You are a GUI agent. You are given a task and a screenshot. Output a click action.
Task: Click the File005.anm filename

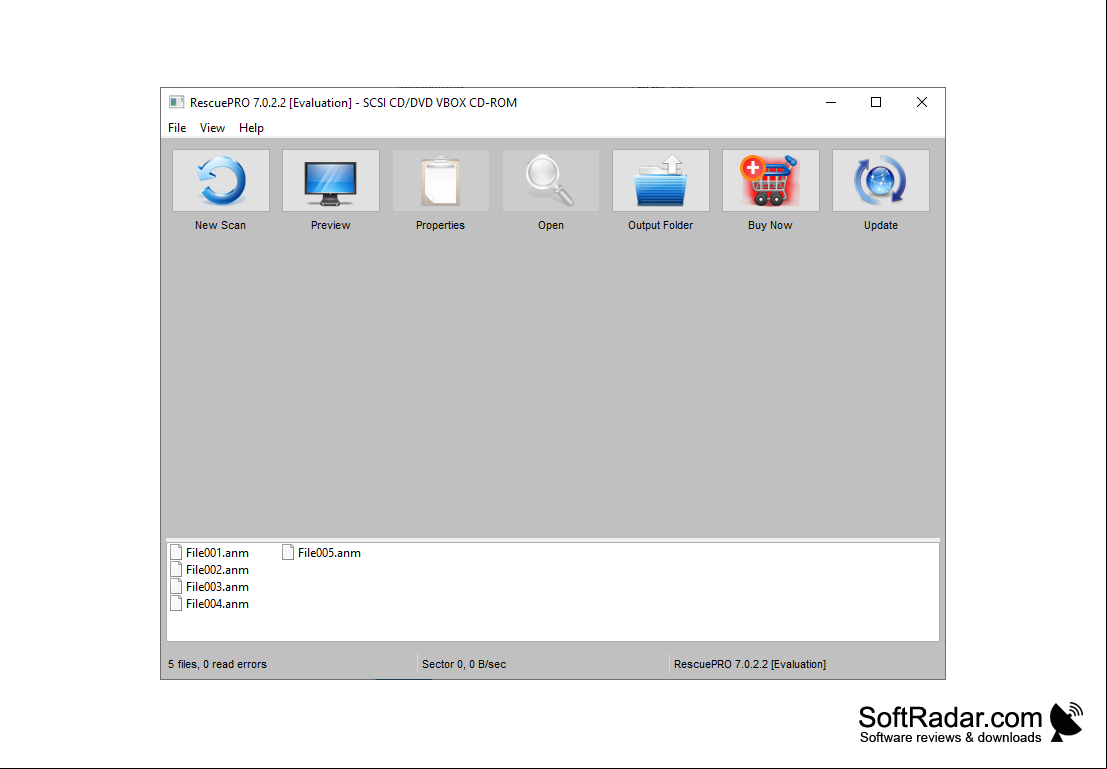click(x=329, y=553)
